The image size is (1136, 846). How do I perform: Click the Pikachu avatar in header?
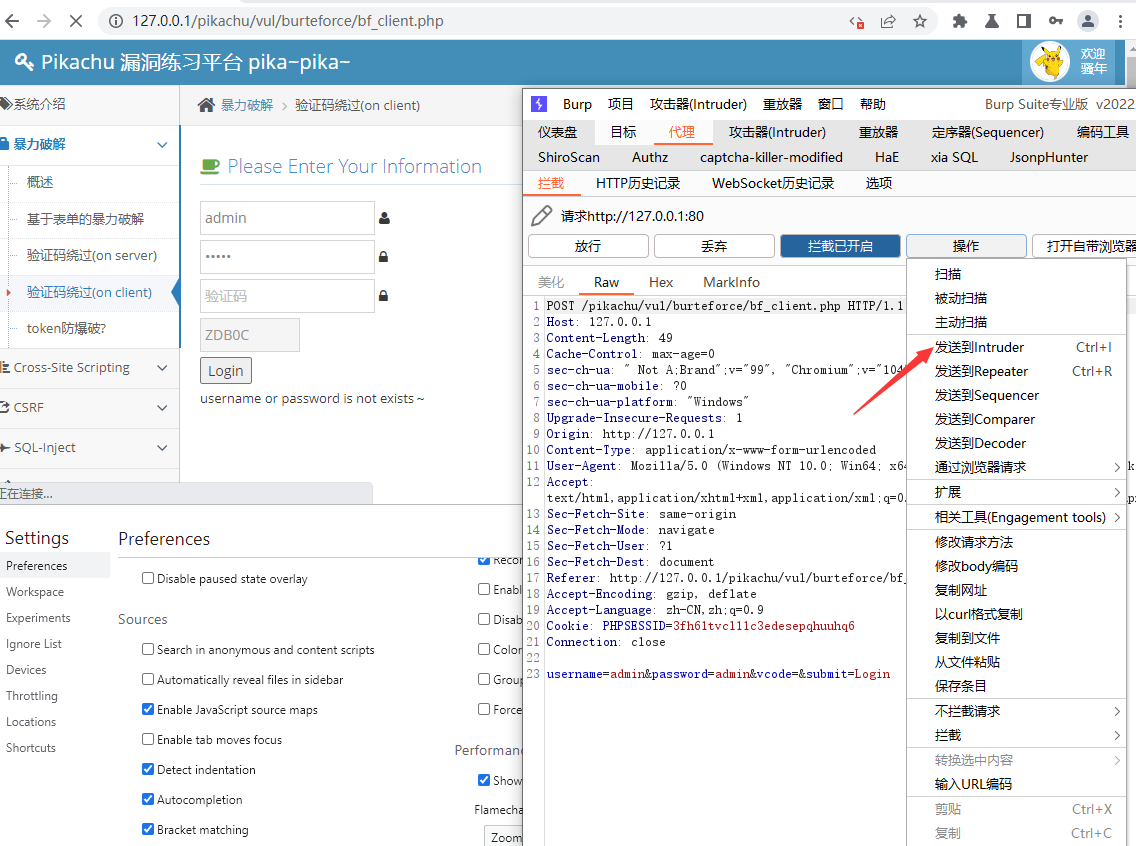(1050, 62)
